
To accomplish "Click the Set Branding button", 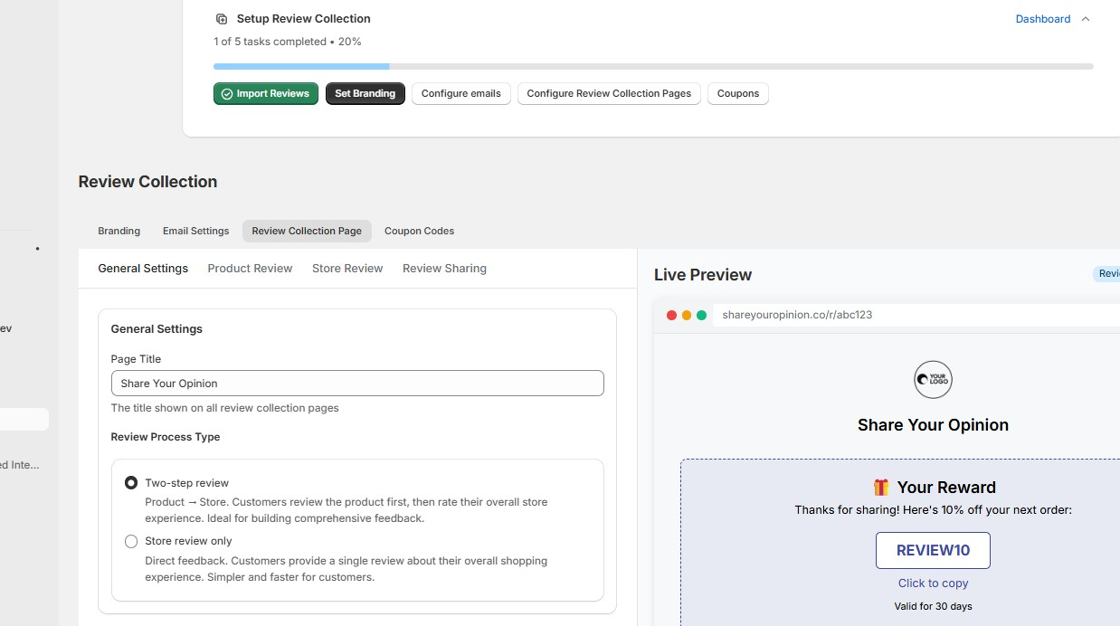I will pyautogui.click(x=365, y=93).
